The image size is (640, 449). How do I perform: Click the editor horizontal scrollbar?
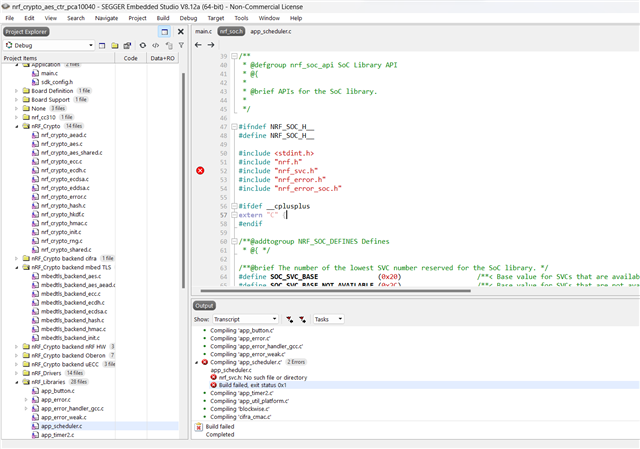point(336,291)
